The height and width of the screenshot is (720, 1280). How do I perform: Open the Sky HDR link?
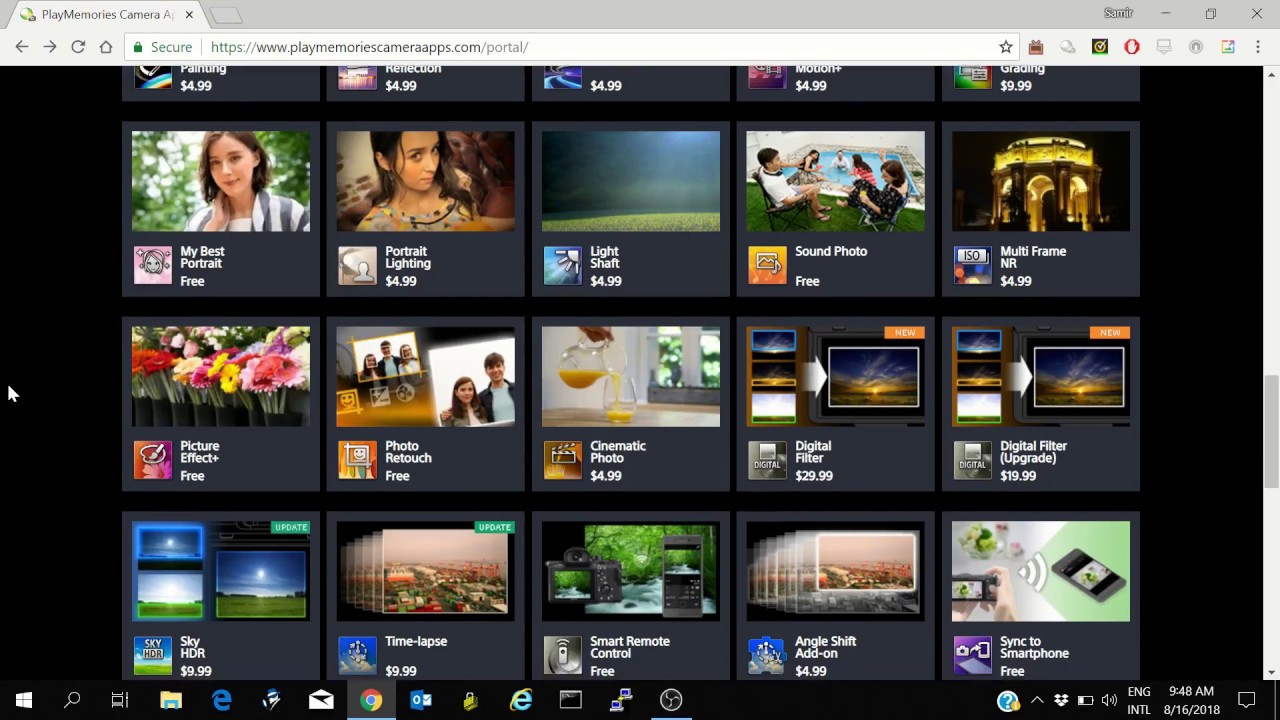[x=193, y=647]
